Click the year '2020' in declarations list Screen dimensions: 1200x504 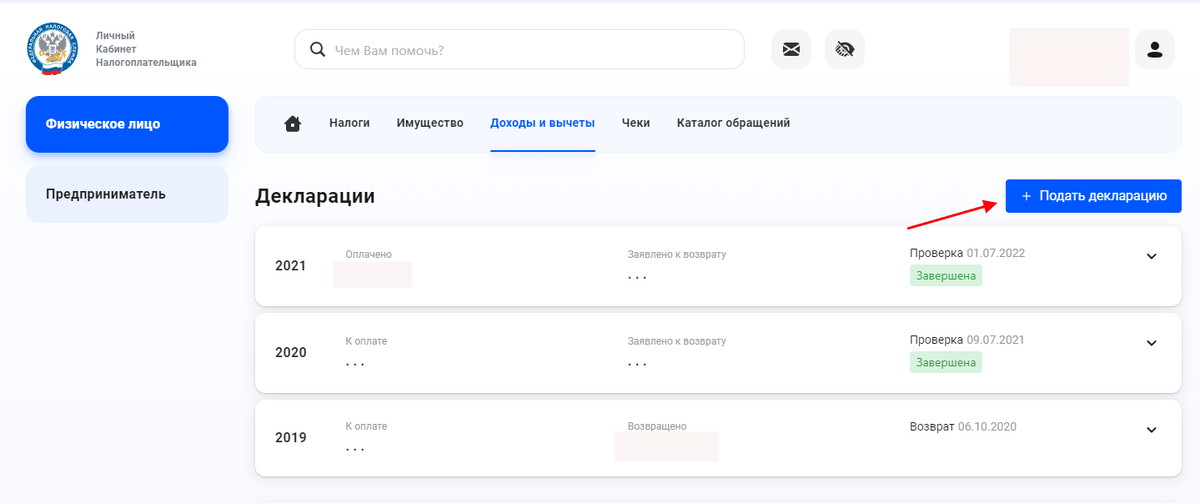point(291,353)
